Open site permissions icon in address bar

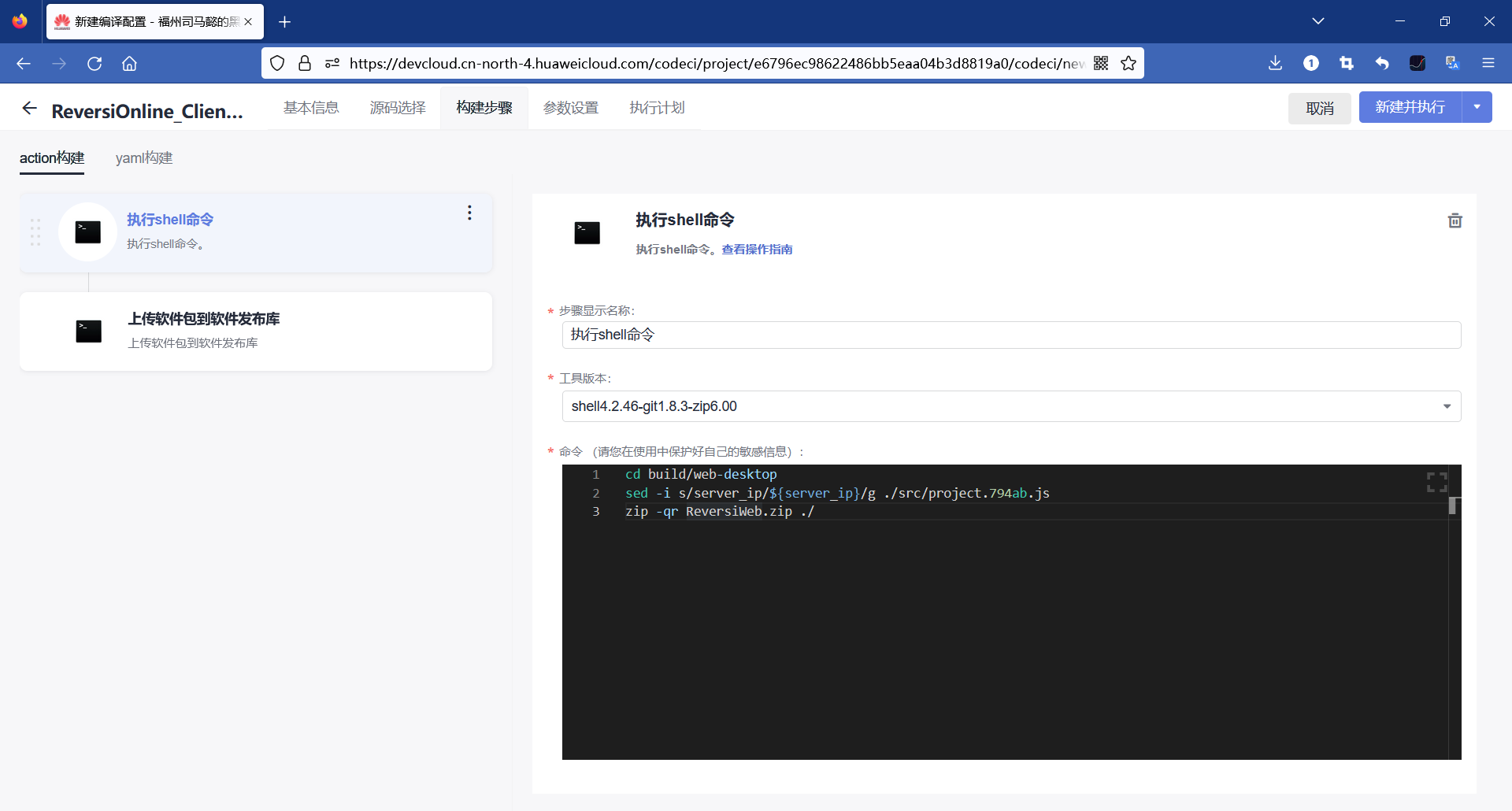click(332, 63)
